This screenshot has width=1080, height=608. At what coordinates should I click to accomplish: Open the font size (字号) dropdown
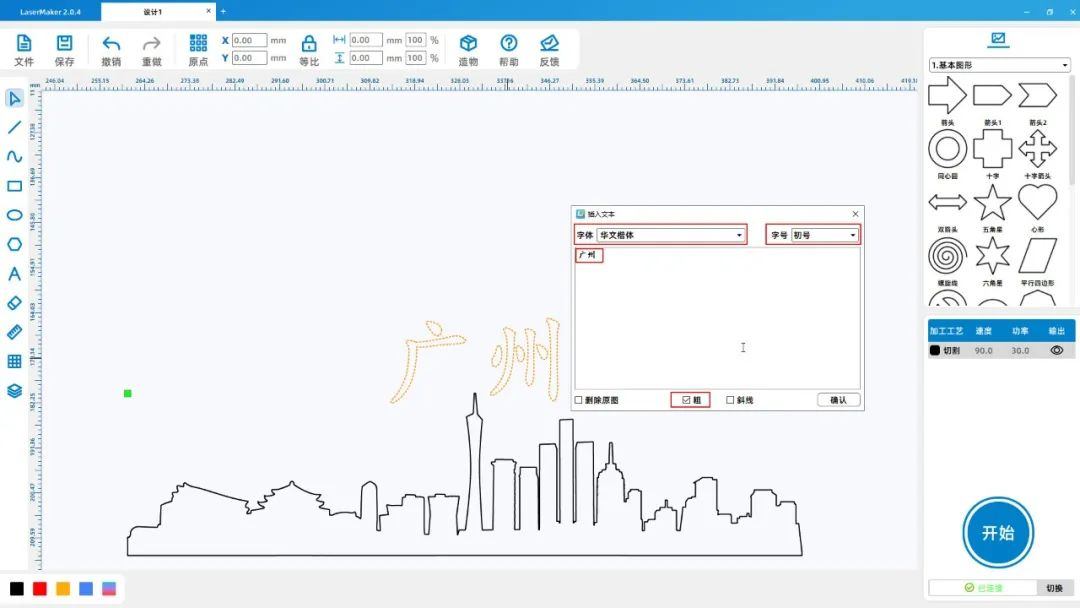click(824, 235)
